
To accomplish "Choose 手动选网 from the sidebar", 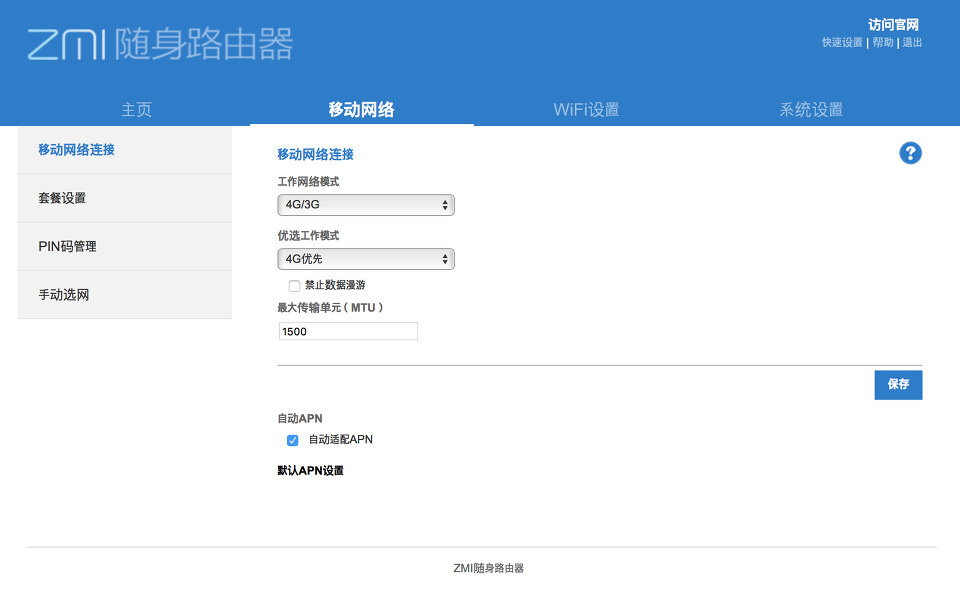I will (64, 295).
